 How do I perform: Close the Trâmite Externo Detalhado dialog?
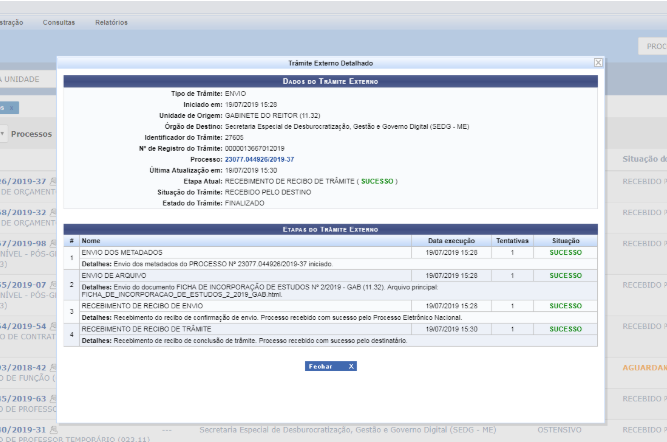598,62
